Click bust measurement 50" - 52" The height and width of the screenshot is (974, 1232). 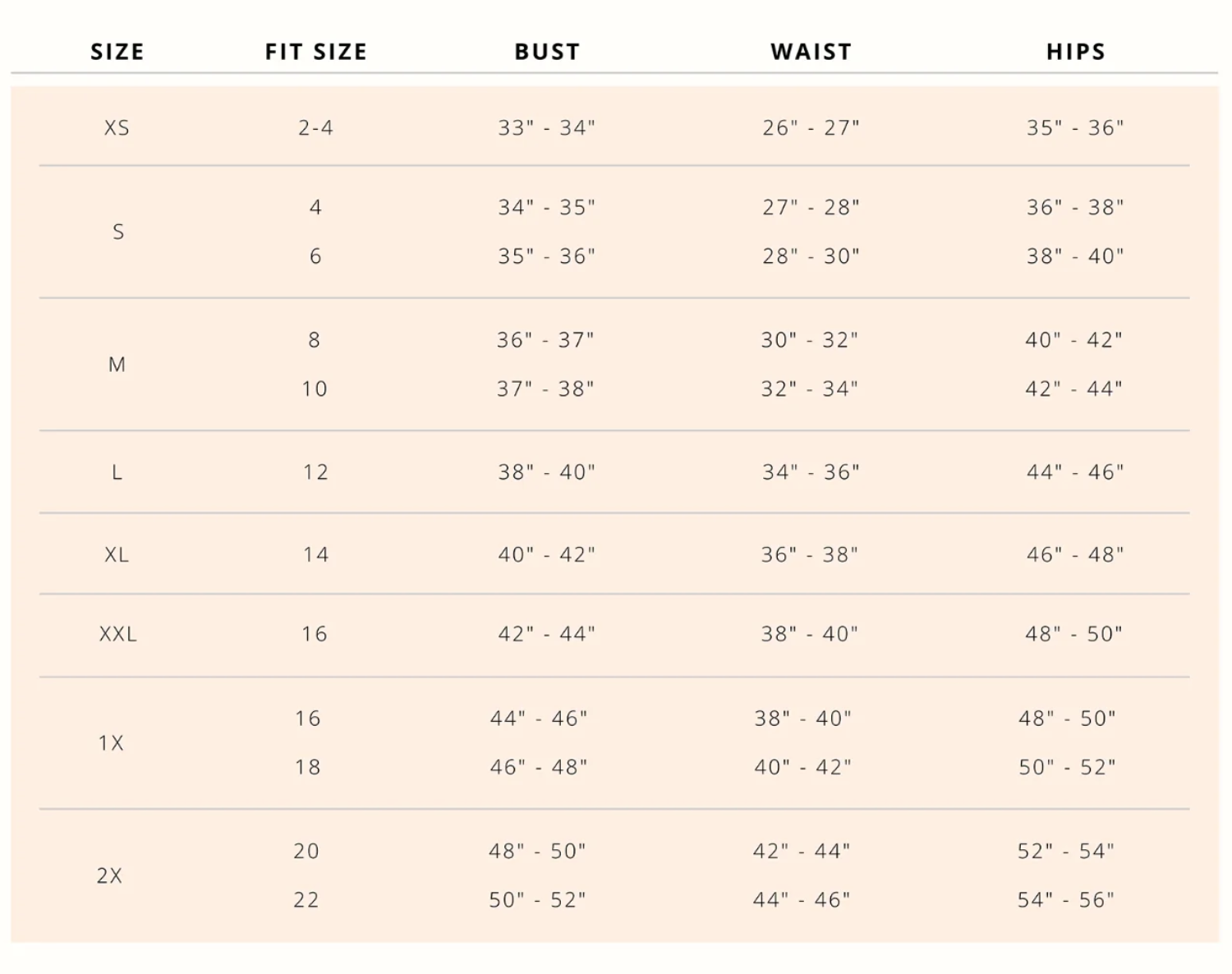537,900
